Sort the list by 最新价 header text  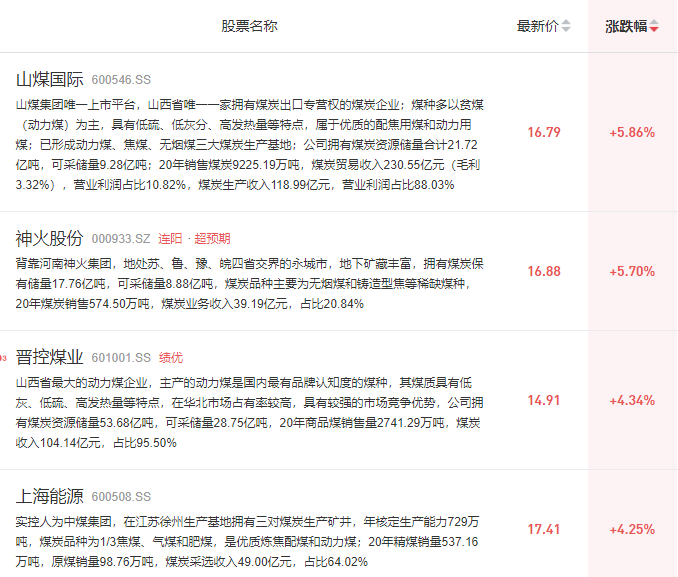point(537,26)
